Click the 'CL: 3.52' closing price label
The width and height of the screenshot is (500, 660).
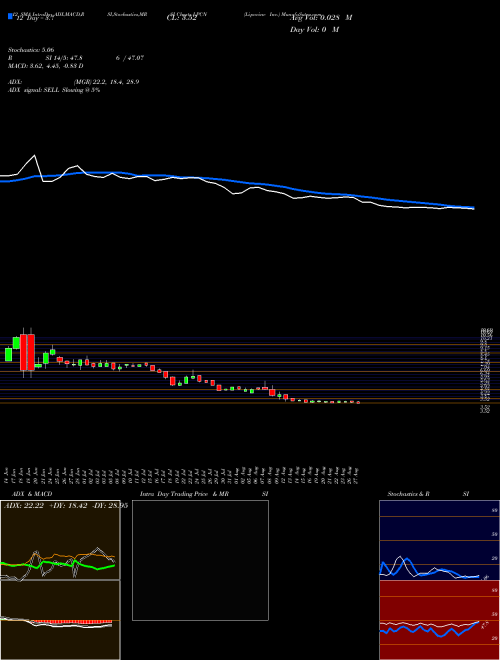[182, 18]
